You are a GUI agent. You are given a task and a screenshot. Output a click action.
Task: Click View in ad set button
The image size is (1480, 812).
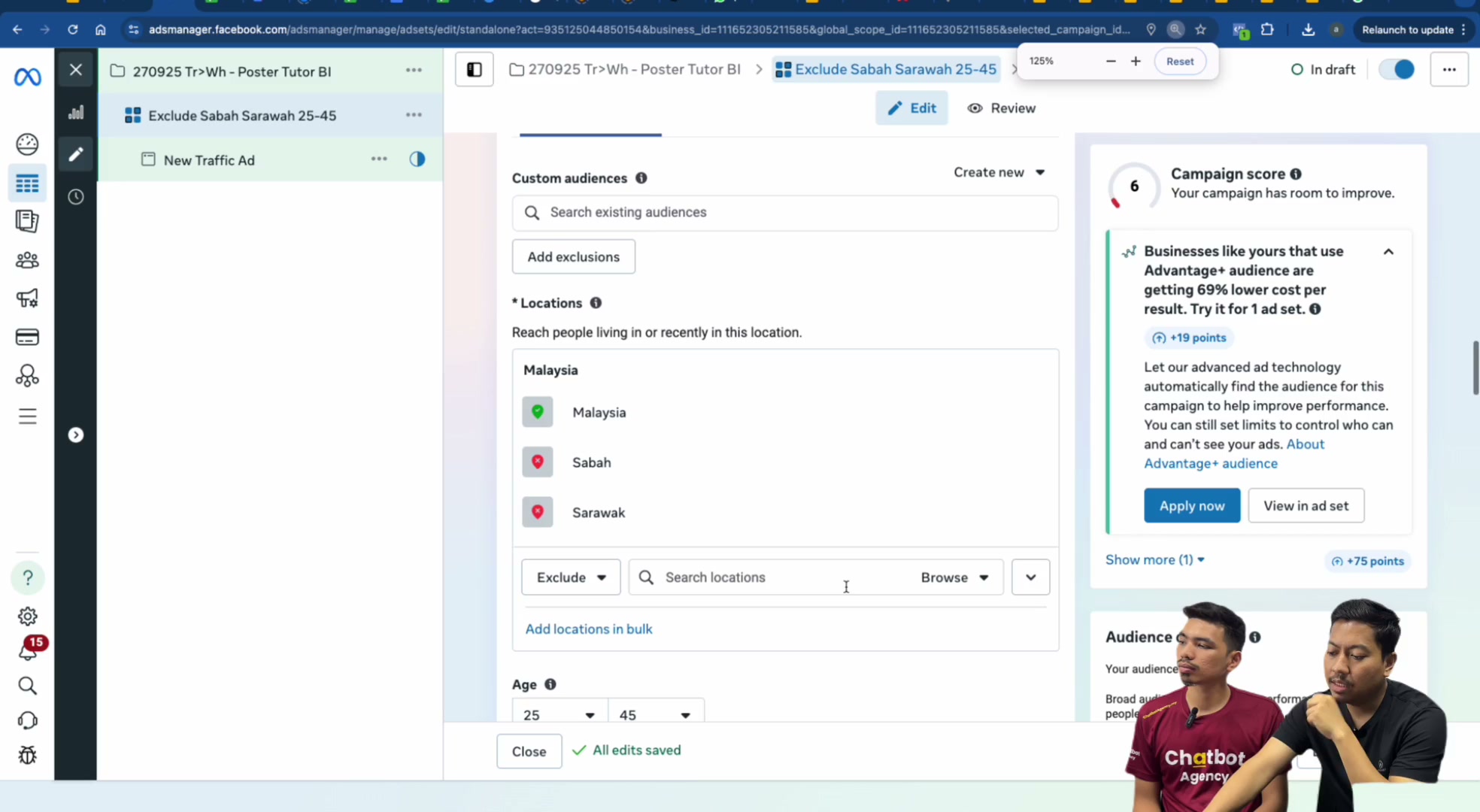point(1306,506)
